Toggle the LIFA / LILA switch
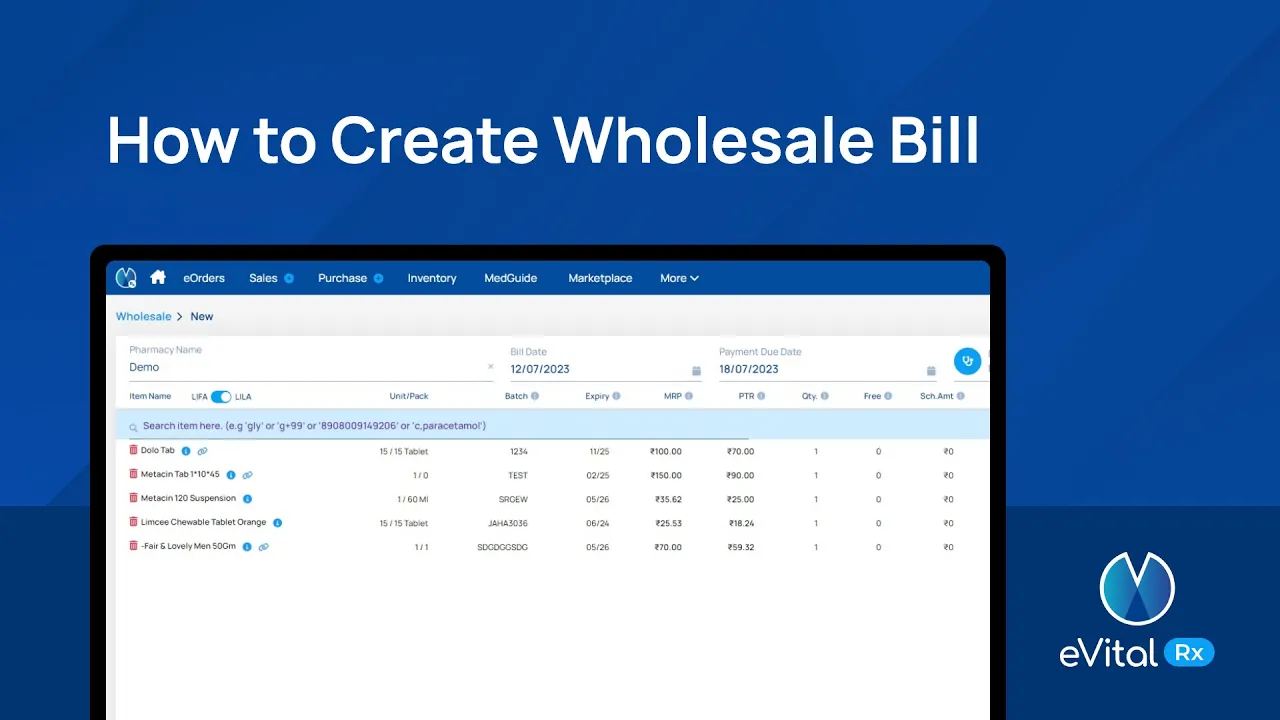The height and width of the screenshot is (720, 1280). (x=221, y=397)
